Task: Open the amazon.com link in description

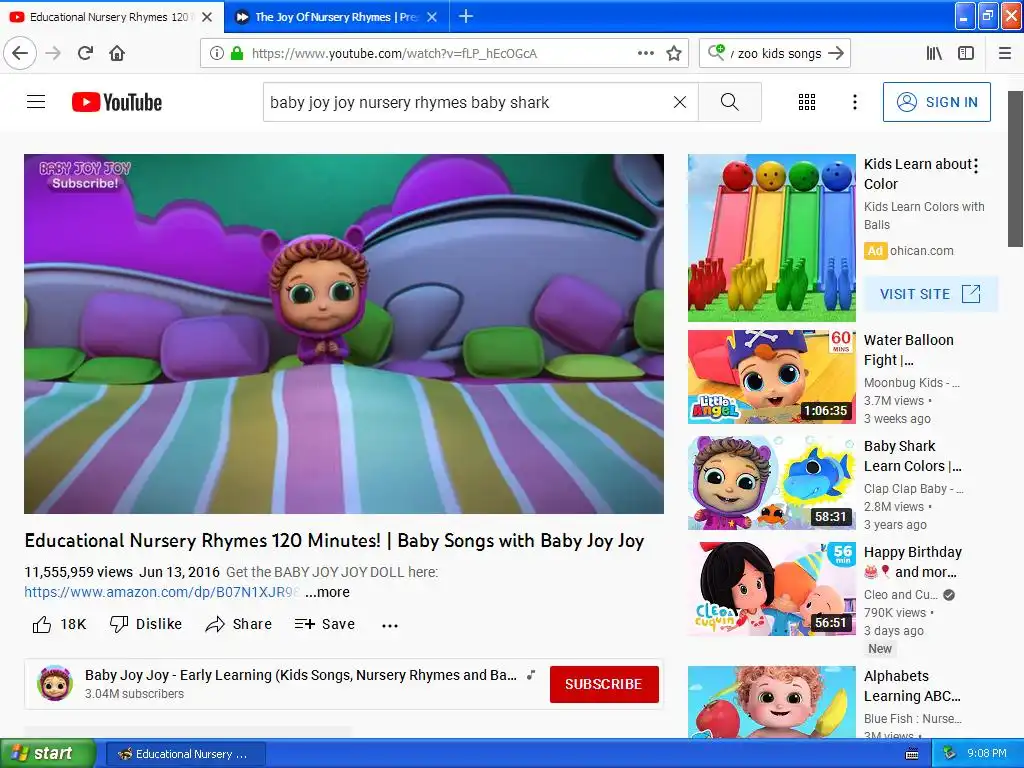Action: point(162,592)
